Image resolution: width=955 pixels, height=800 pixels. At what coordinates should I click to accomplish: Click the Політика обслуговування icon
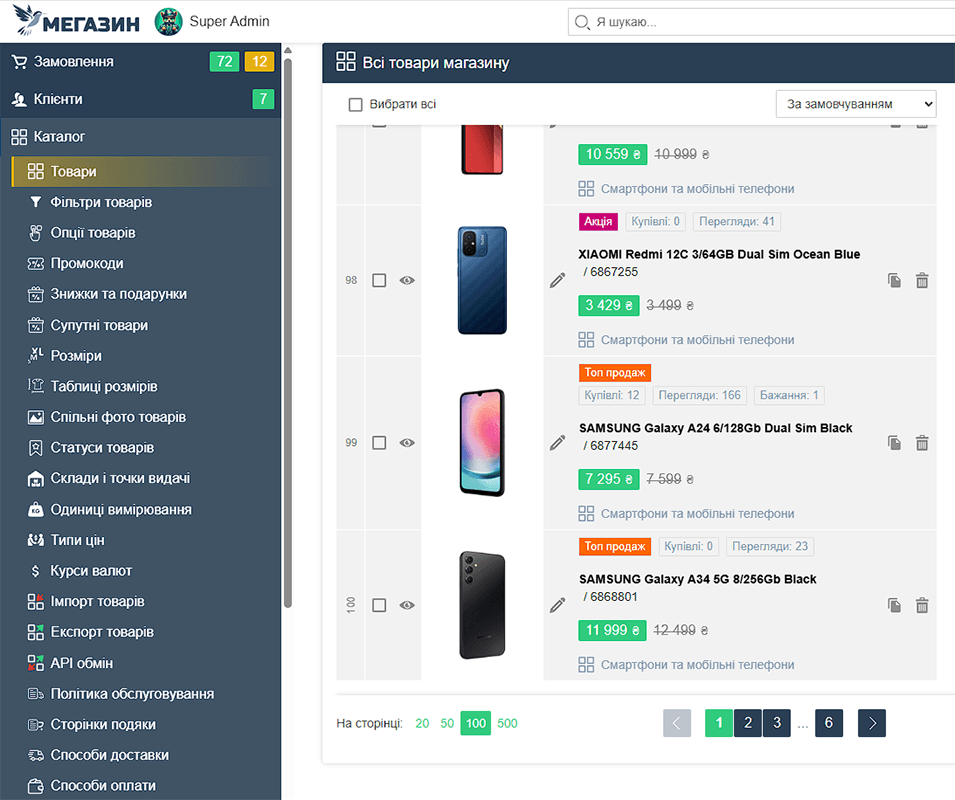point(36,694)
